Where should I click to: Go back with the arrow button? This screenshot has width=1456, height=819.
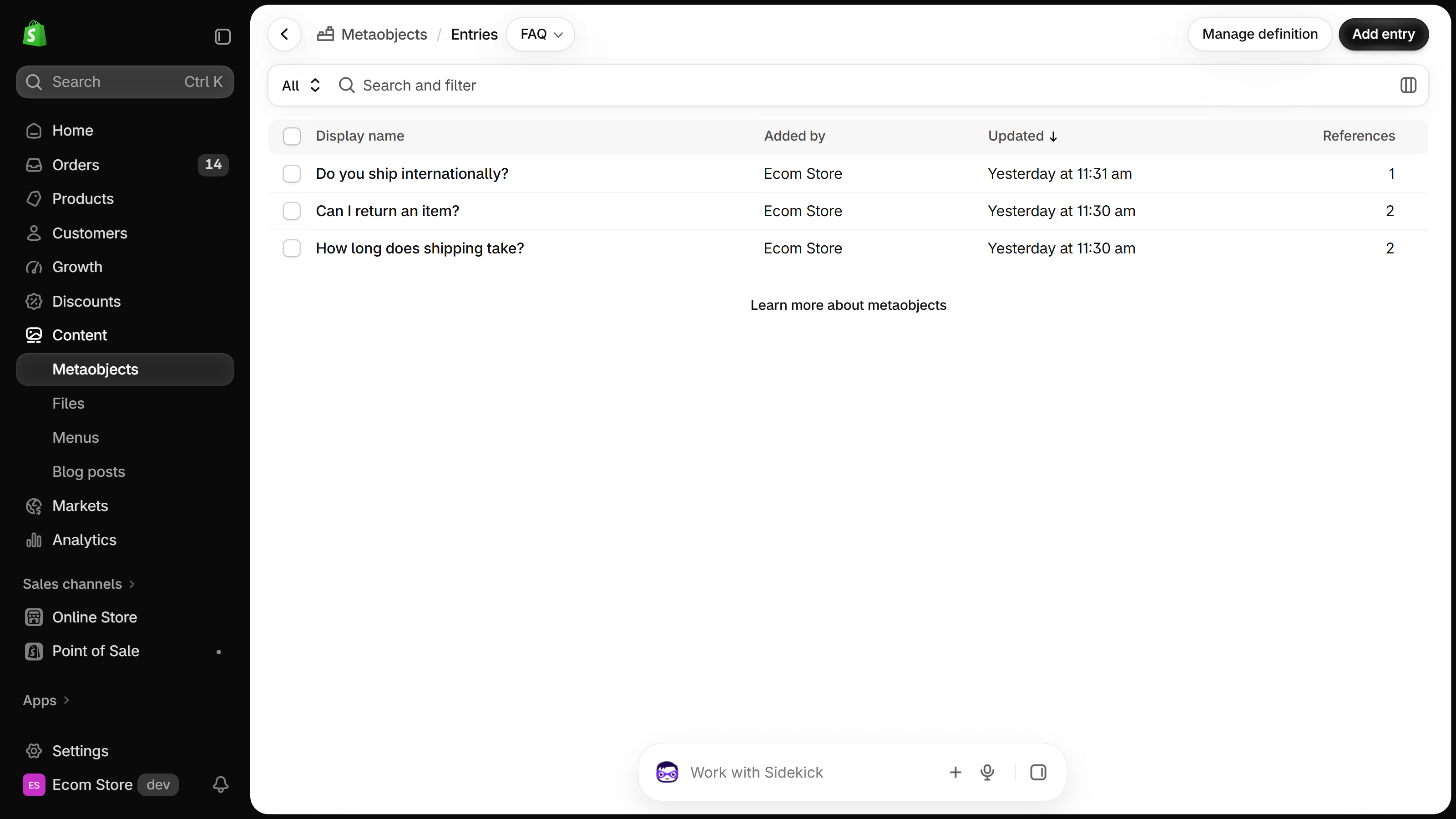tap(284, 35)
